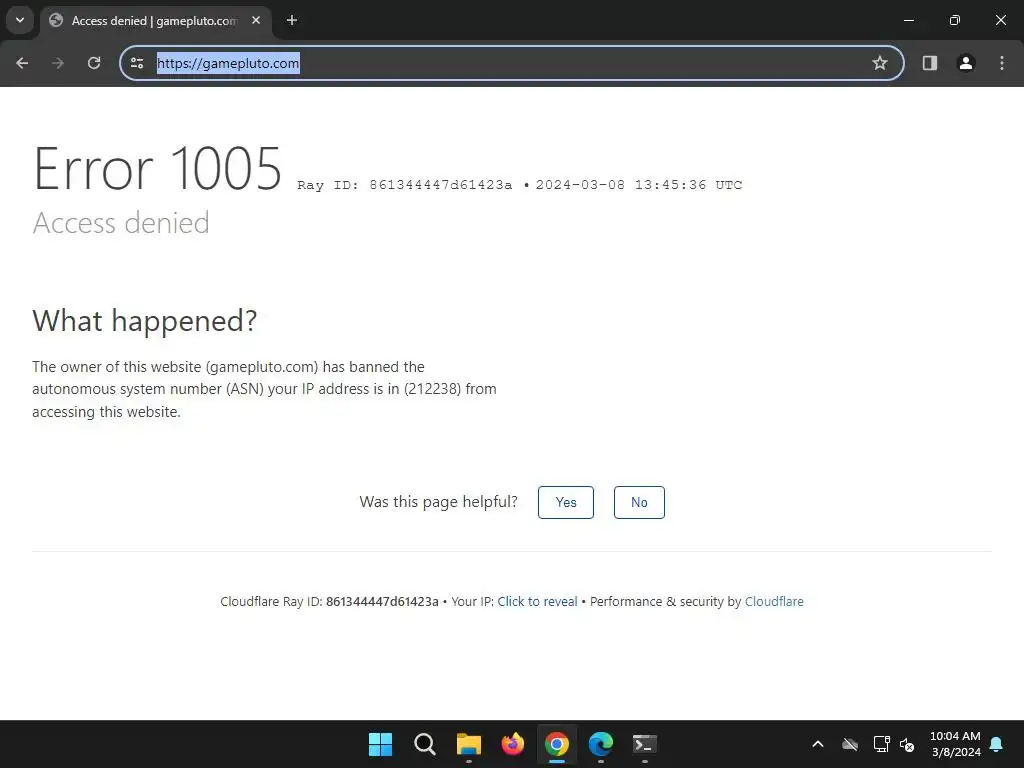
Task: Open the network status tray icon
Action: coord(882,744)
